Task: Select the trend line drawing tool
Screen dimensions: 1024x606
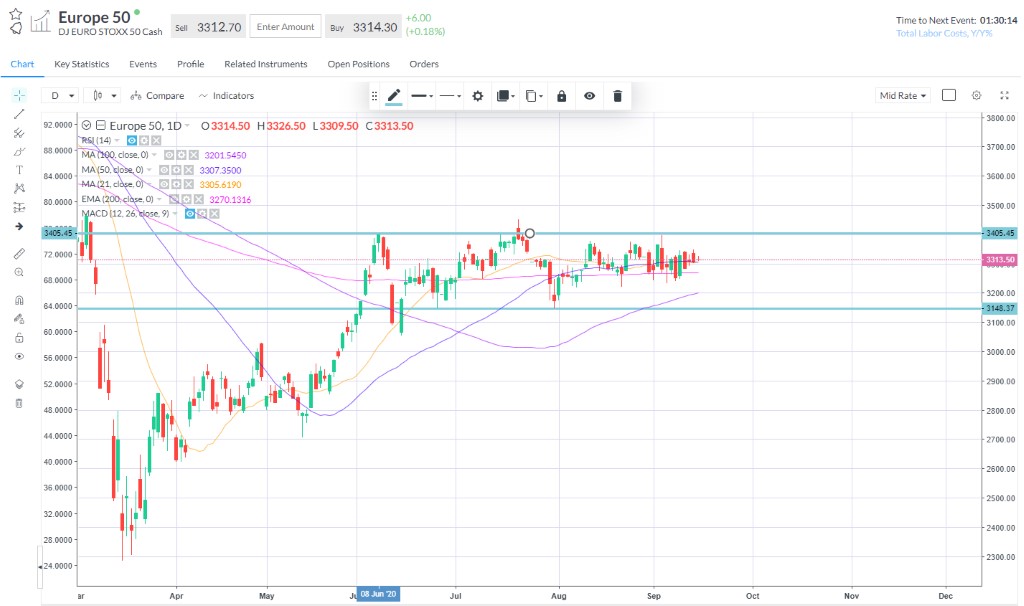Action: point(19,114)
